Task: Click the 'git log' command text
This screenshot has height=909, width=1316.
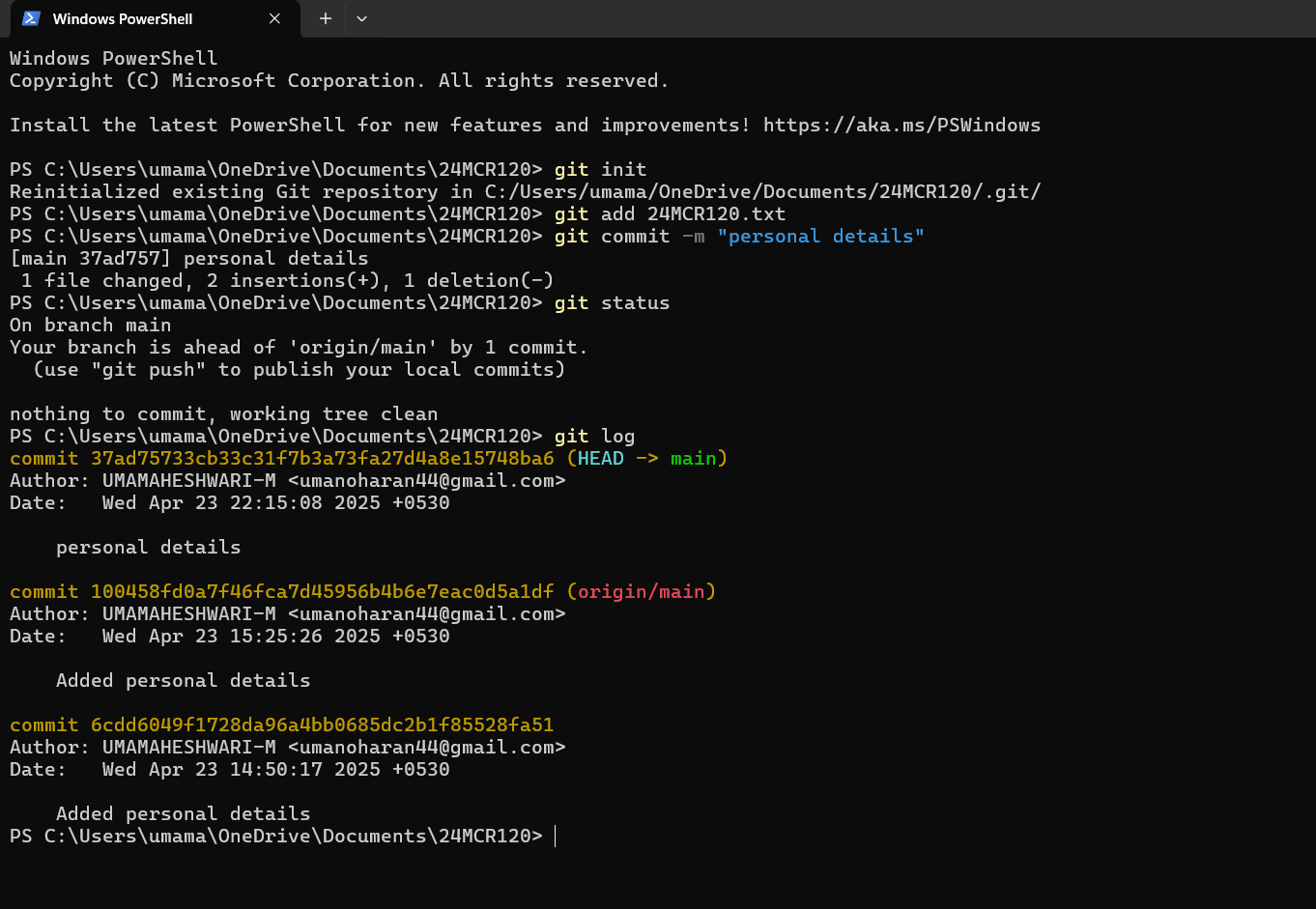Action: (594, 436)
